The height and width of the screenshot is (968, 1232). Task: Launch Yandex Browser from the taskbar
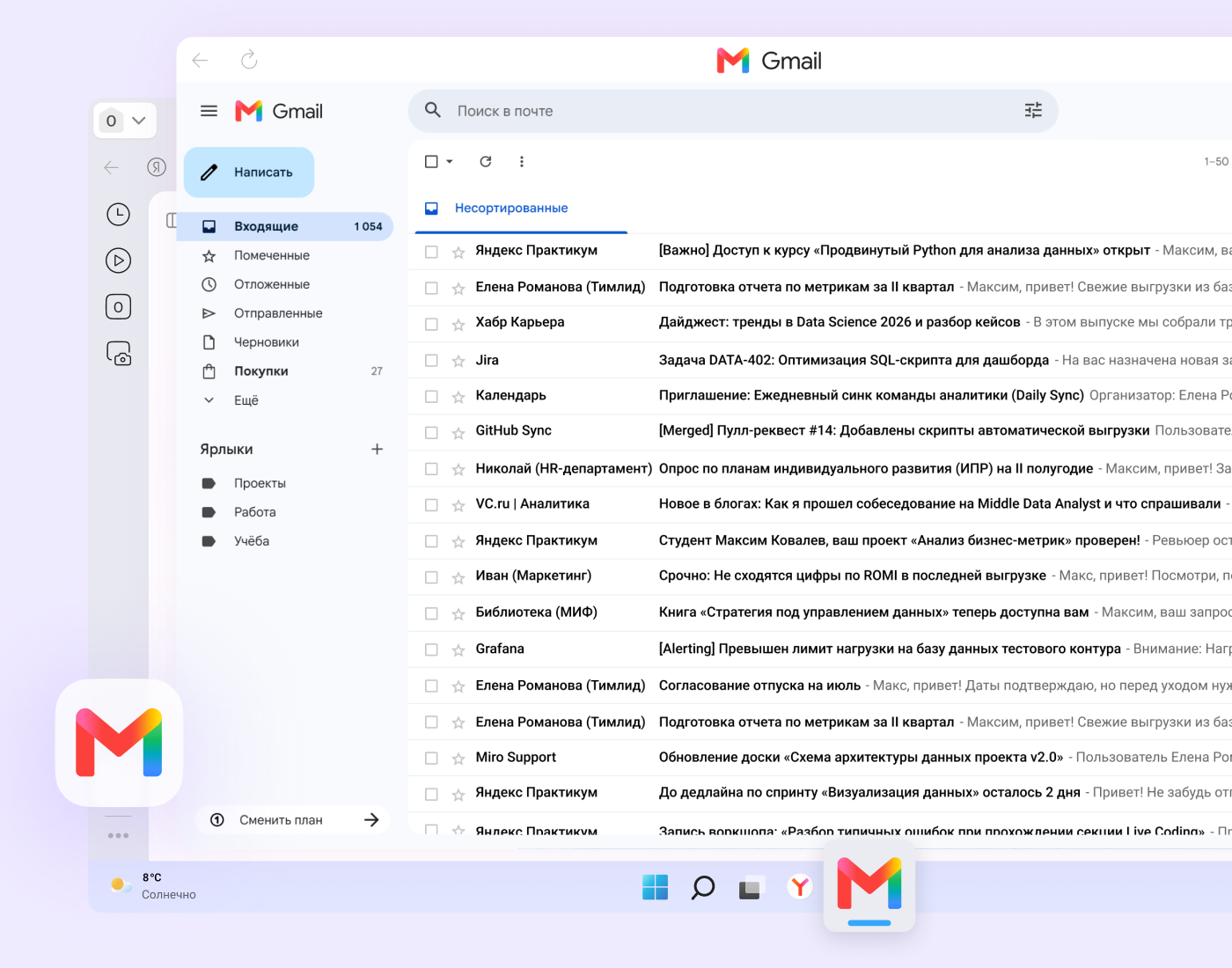coord(800,887)
